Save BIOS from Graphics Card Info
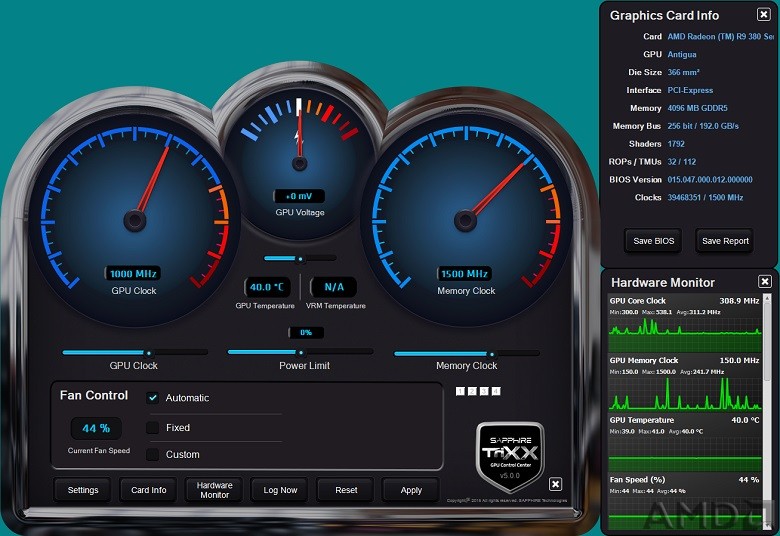 653,241
